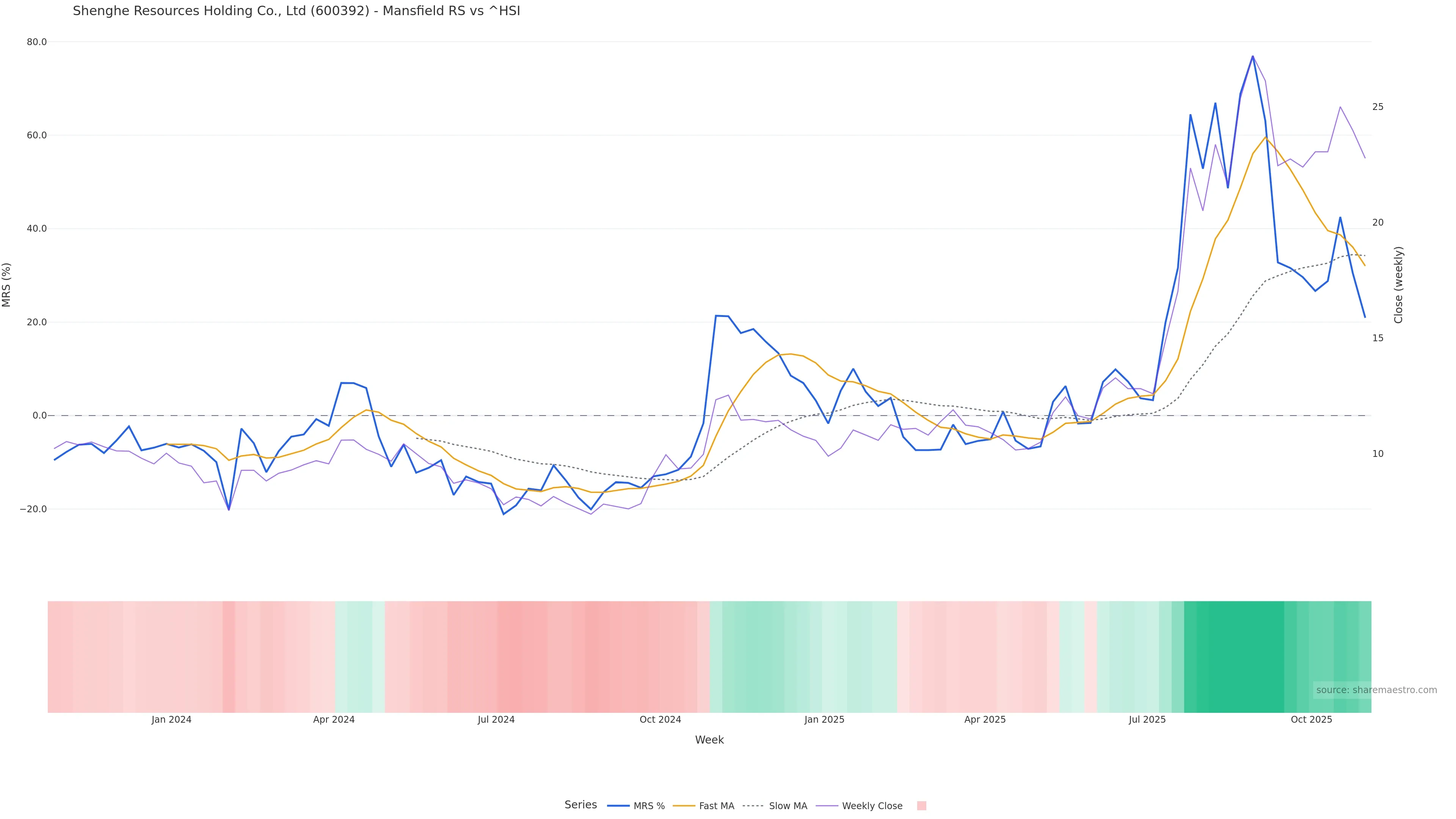Viewport: 1456px width, 819px height.
Task: Click the Jul 2025 x-axis label
Action: (1147, 720)
